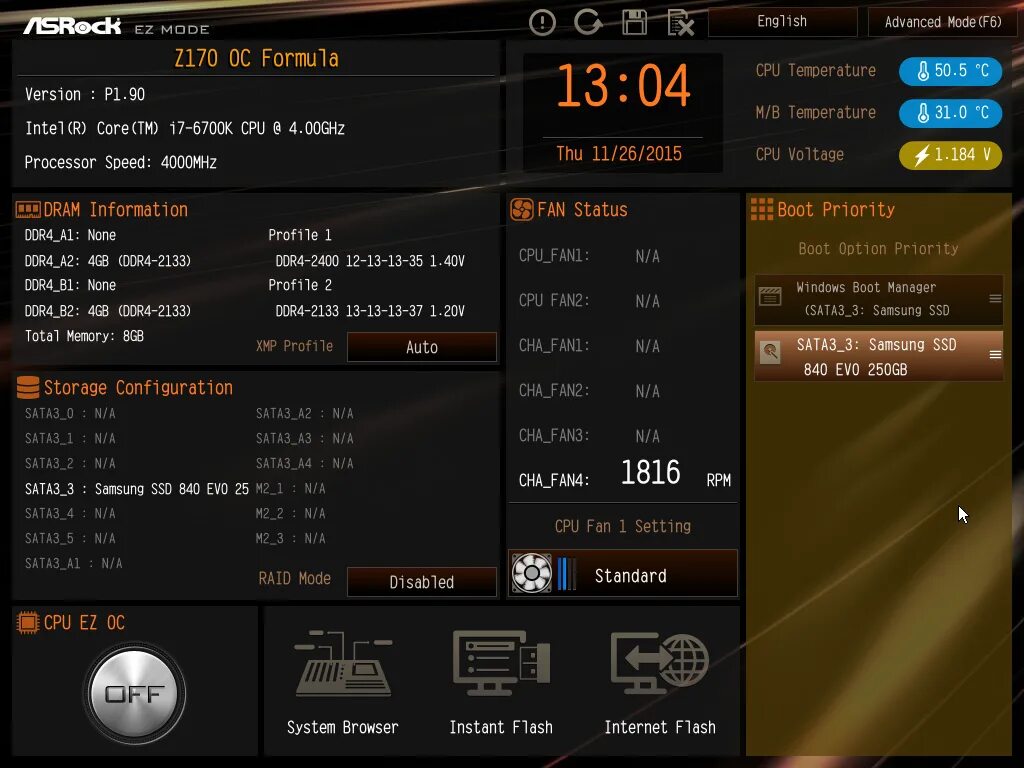Click the DDR4_B2: 4GB (DDR4-2133) row

[x=108, y=311]
